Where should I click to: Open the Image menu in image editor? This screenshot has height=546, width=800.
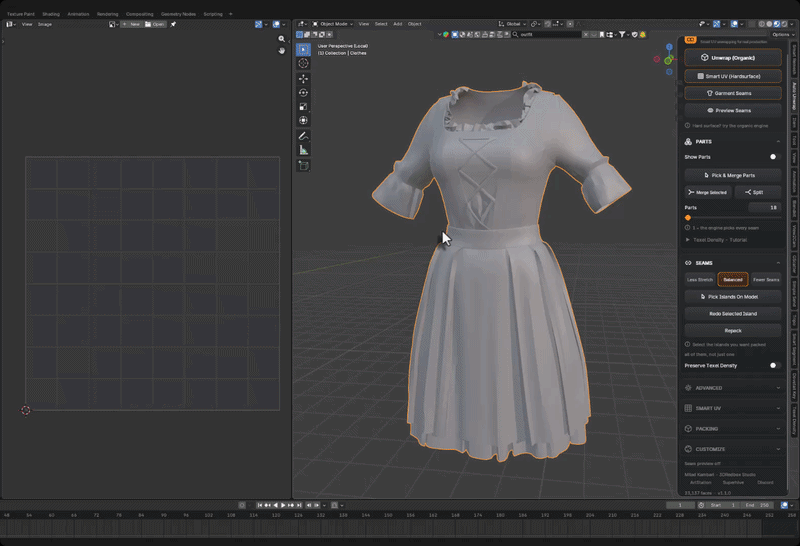[x=45, y=24]
